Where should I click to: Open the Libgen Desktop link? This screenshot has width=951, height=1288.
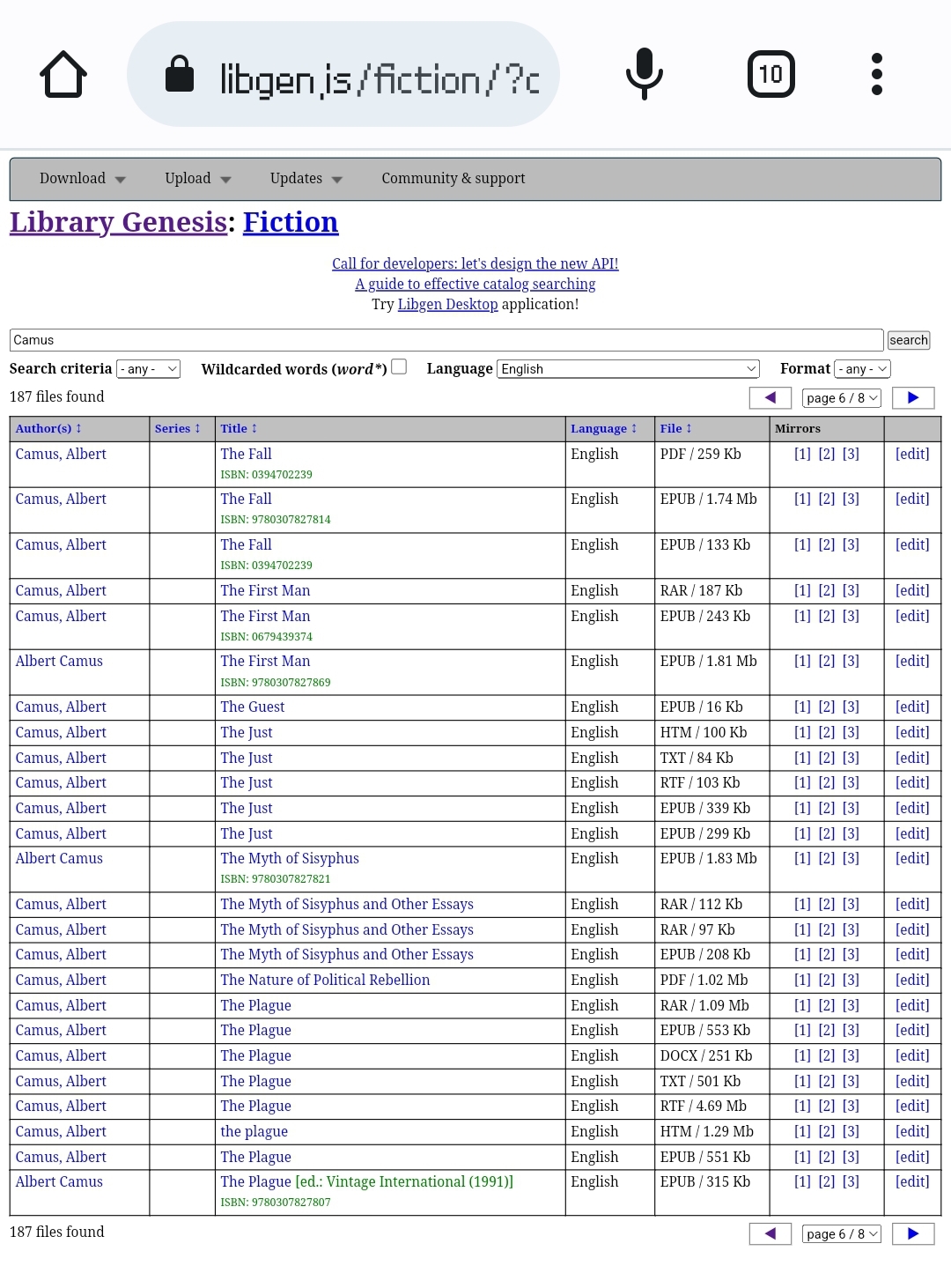click(447, 304)
